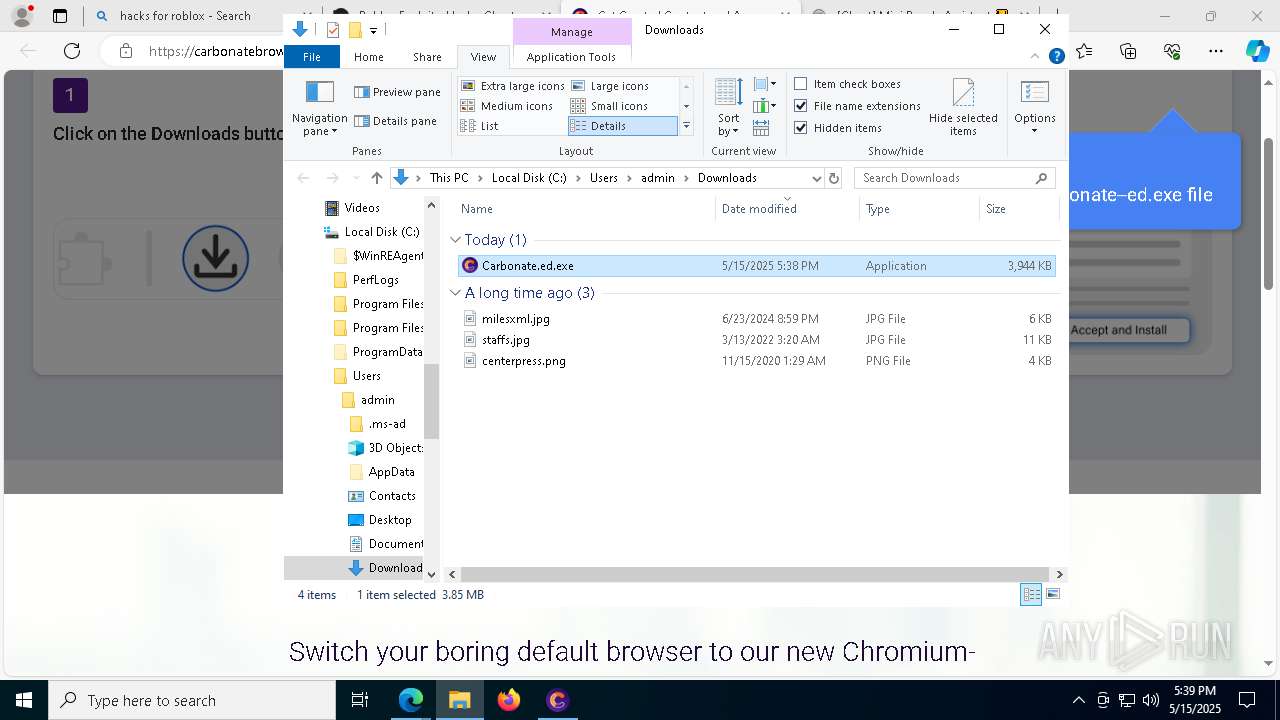Open Customize Quick Access Toolbar dropdown
The image size is (1280, 720).
tap(373, 31)
